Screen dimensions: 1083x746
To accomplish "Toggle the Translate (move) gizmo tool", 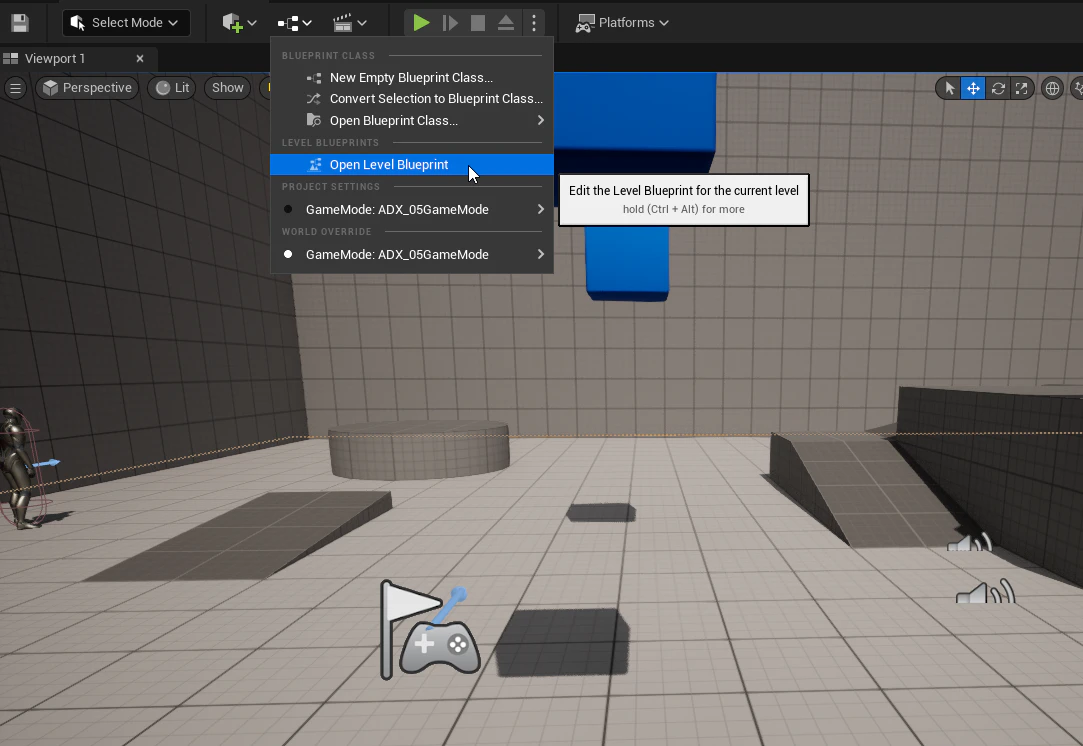I will [973, 88].
